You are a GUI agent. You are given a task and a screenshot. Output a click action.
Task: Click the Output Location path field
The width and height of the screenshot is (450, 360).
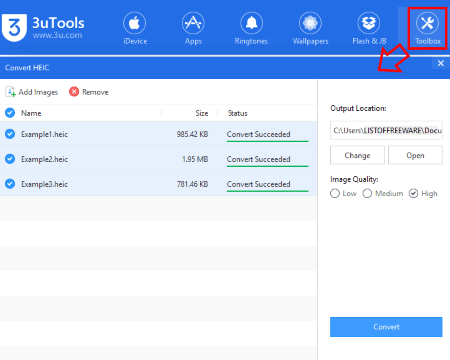(x=386, y=130)
